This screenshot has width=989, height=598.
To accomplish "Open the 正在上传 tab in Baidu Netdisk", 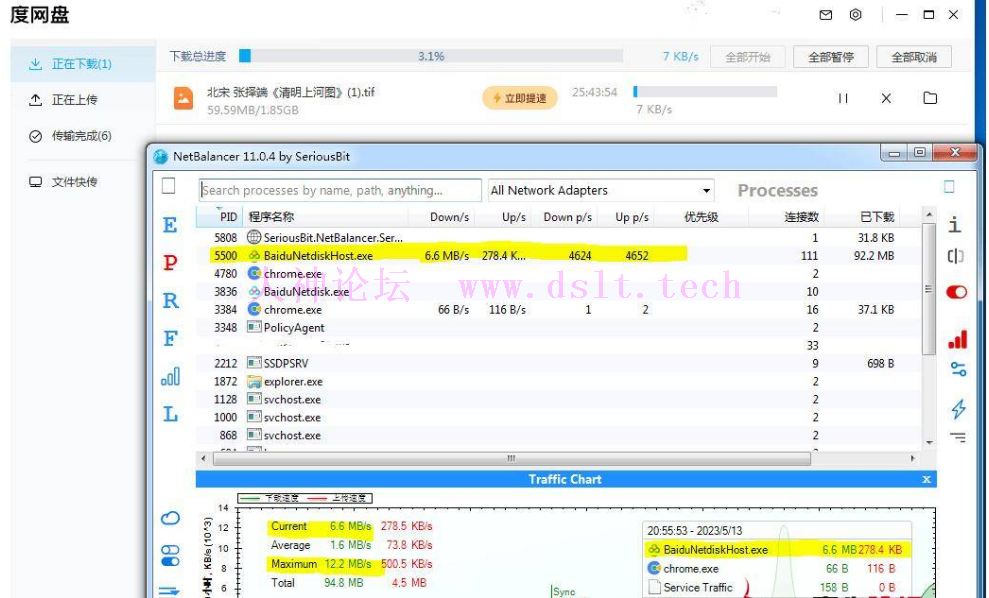I will coord(83,100).
